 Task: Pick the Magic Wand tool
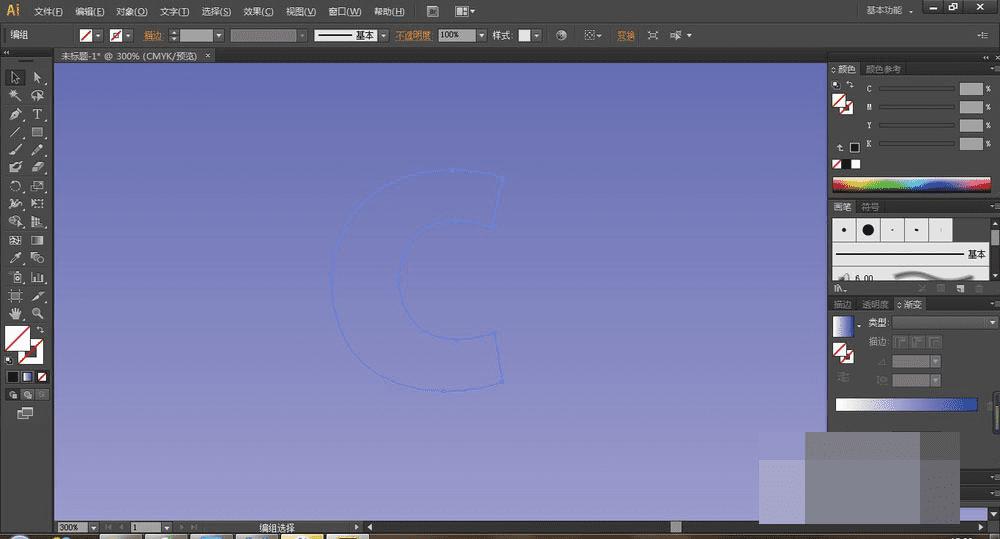pyautogui.click(x=15, y=96)
